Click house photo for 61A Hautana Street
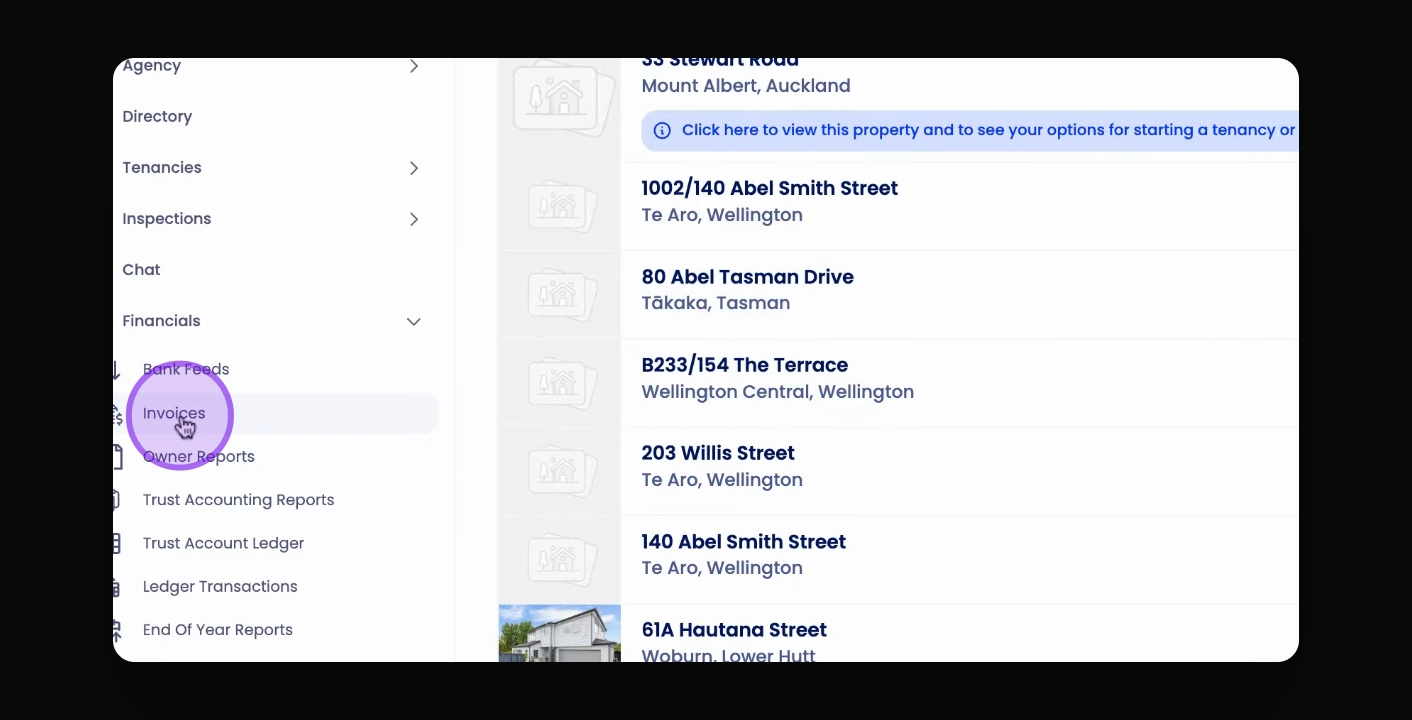The image size is (1412, 720). [559, 633]
